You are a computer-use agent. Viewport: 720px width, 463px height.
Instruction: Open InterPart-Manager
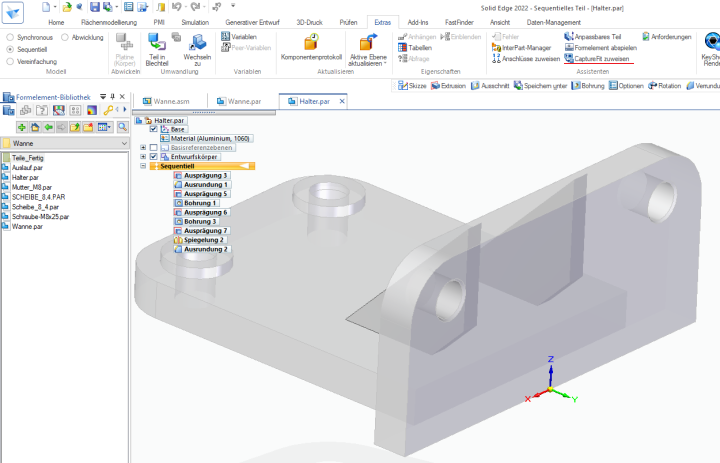(521, 48)
